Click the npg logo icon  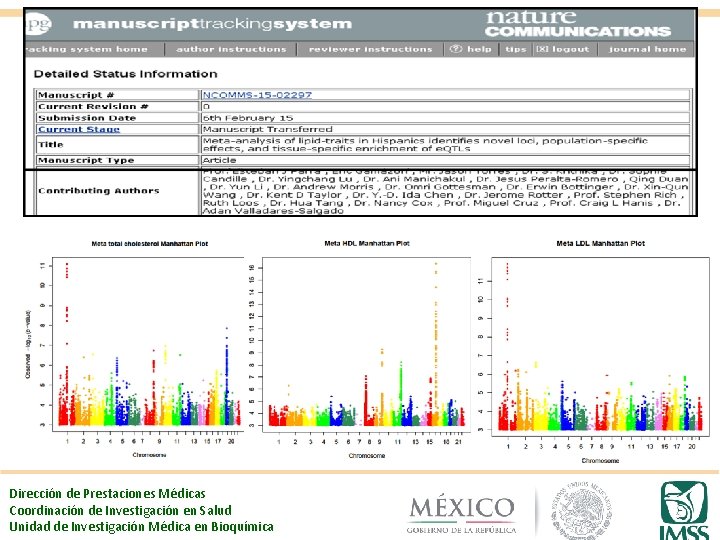point(38,23)
